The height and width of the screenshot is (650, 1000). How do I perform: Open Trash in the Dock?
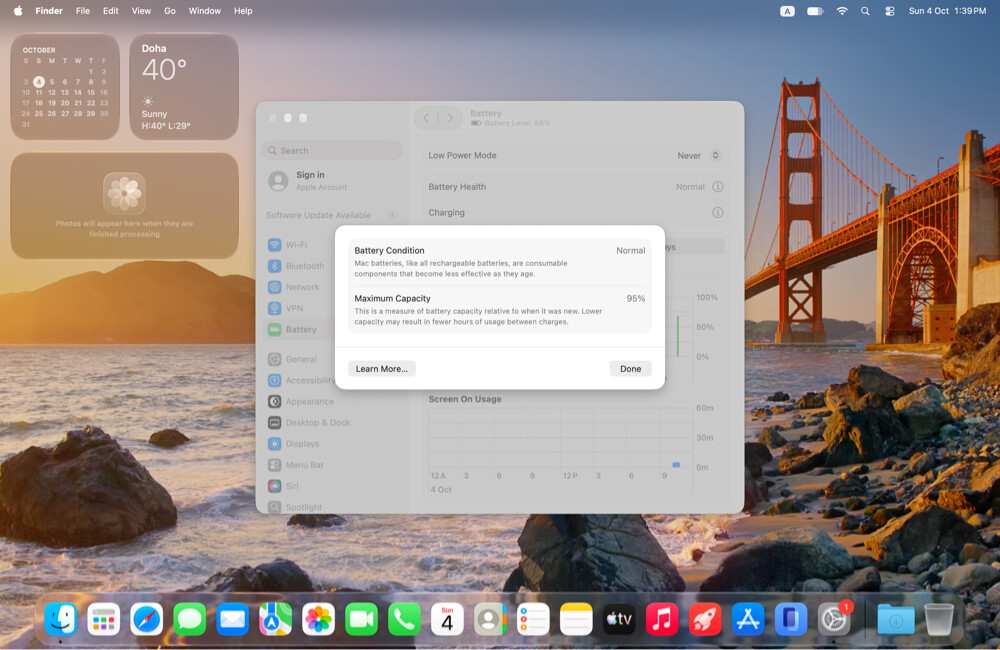click(939, 619)
